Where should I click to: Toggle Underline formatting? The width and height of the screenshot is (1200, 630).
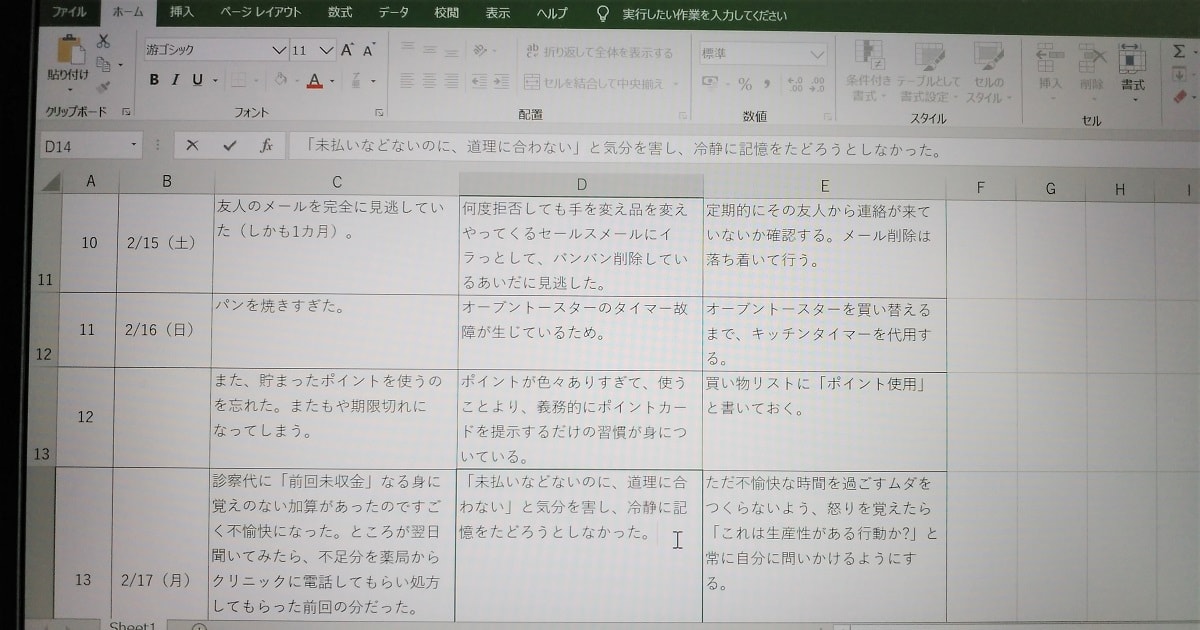pos(197,80)
